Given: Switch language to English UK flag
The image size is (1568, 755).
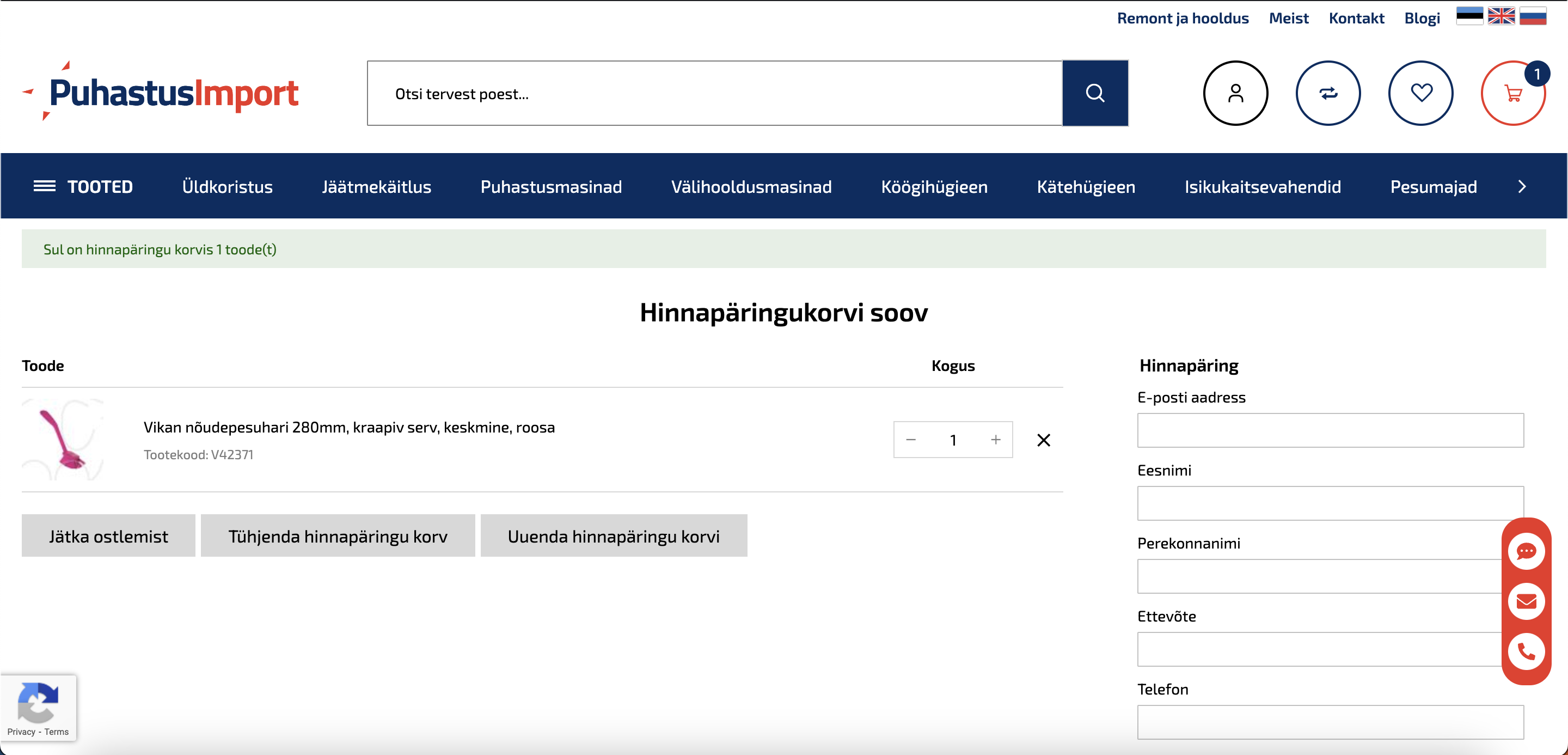Looking at the screenshot, I should 1501,16.
